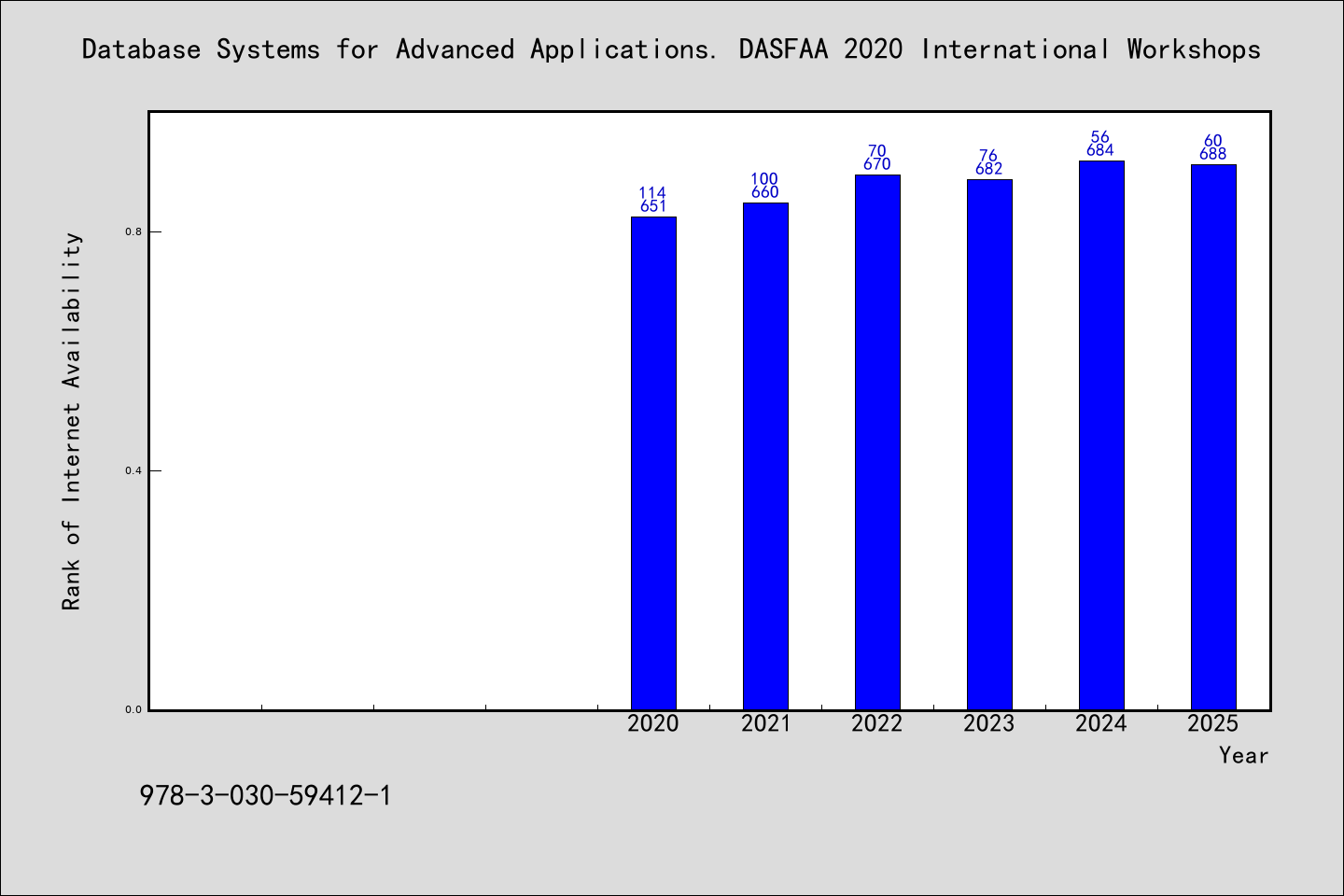Click the value 670 above the 2022 bar
The image size is (1344, 896).
tap(877, 164)
